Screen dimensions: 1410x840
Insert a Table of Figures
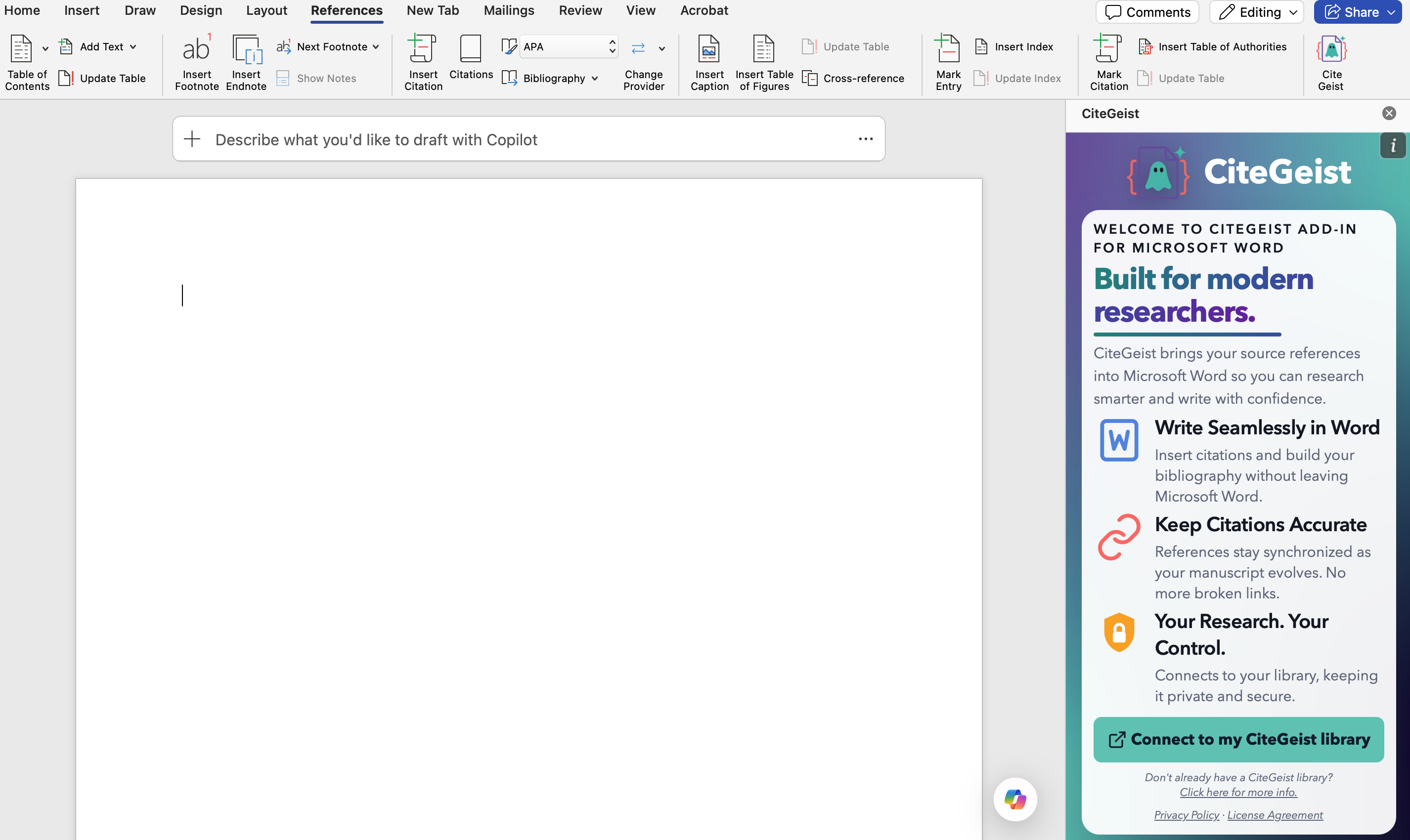[764, 62]
